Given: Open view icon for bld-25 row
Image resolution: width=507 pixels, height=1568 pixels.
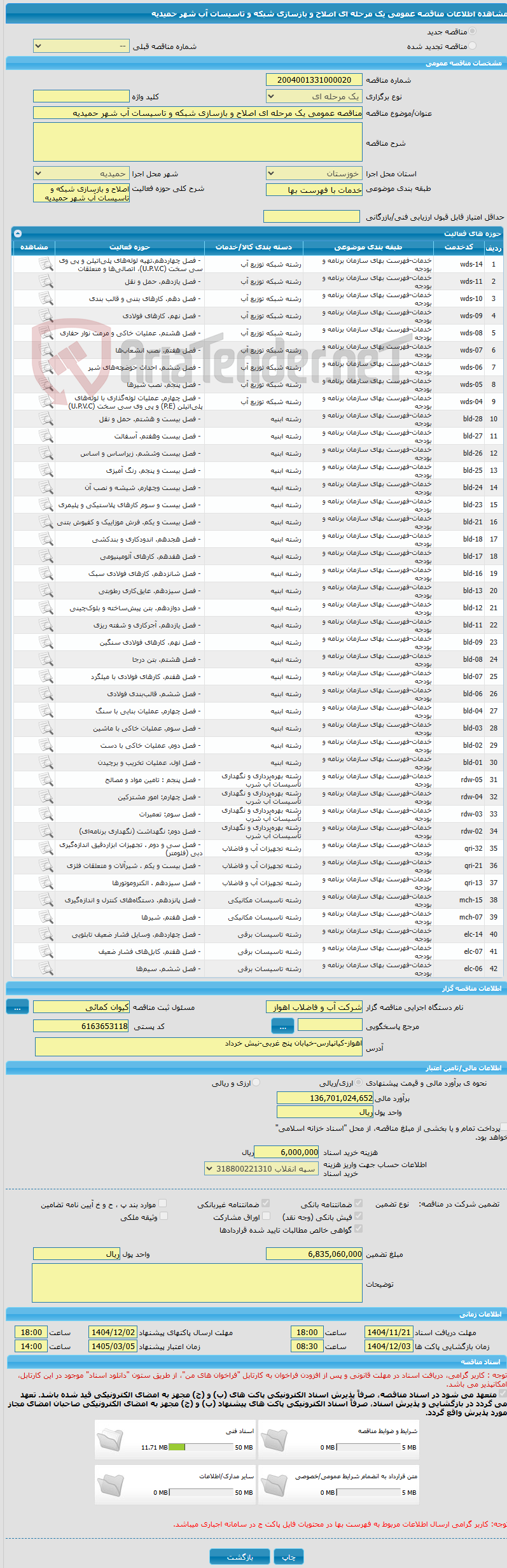Looking at the screenshot, I should [46, 470].
